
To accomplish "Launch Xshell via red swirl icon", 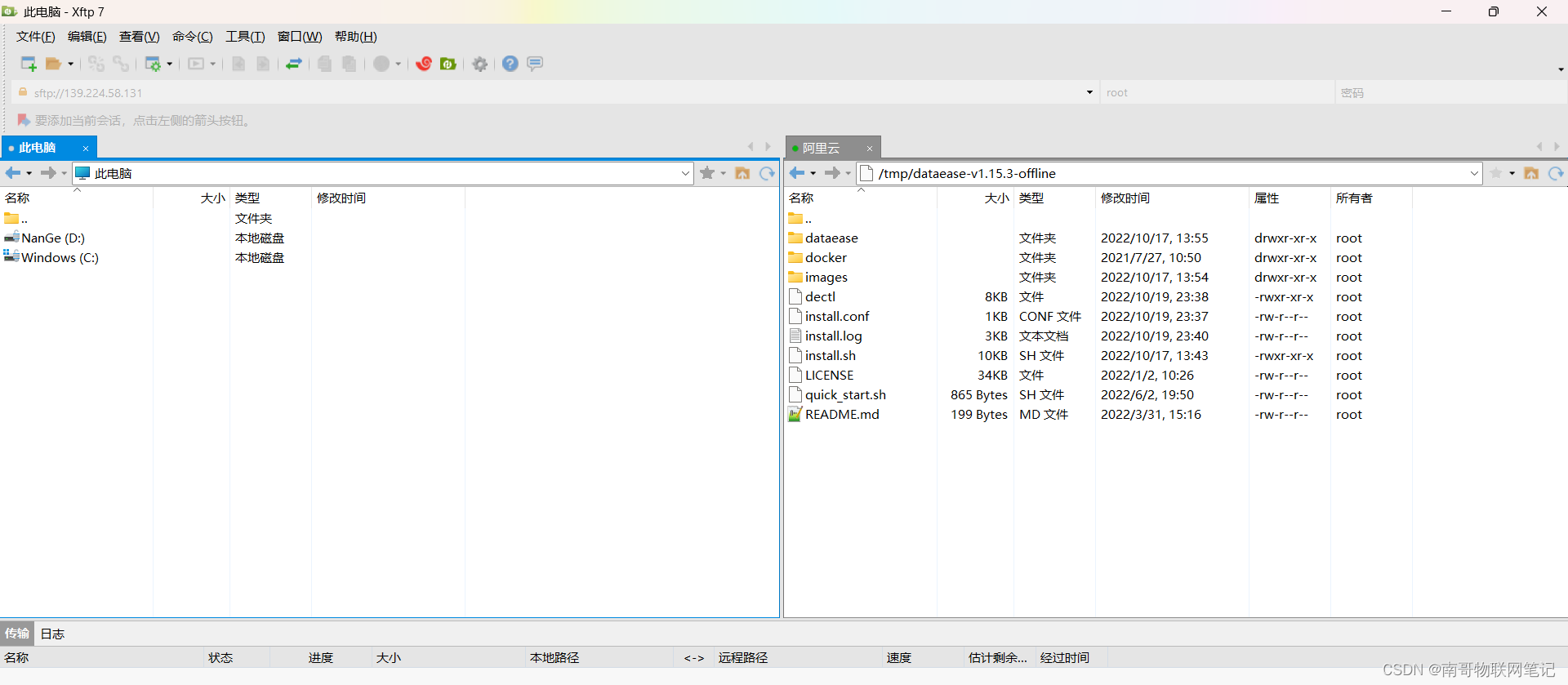I will [x=424, y=64].
